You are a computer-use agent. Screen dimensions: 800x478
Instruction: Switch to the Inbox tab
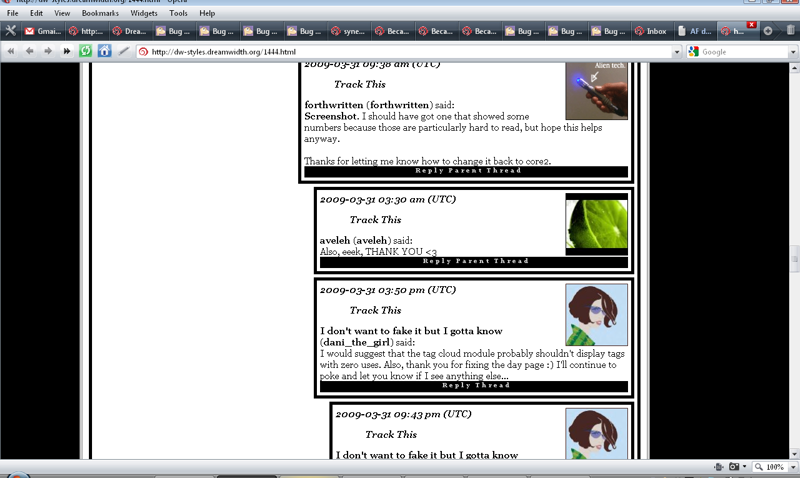[x=649, y=31]
